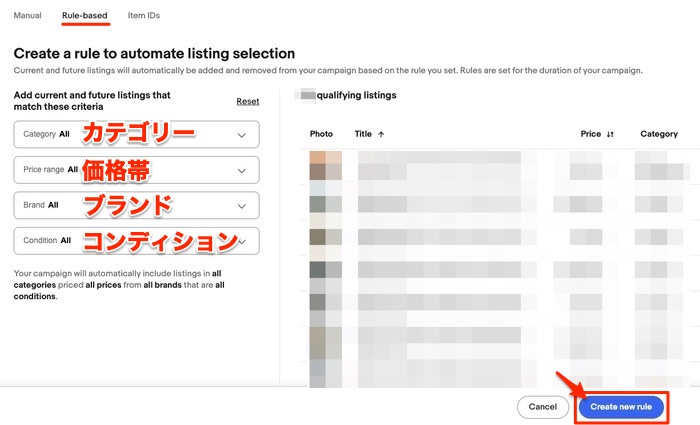Click the Category column header in table
This screenshot has height=425, width=700.
658,134
